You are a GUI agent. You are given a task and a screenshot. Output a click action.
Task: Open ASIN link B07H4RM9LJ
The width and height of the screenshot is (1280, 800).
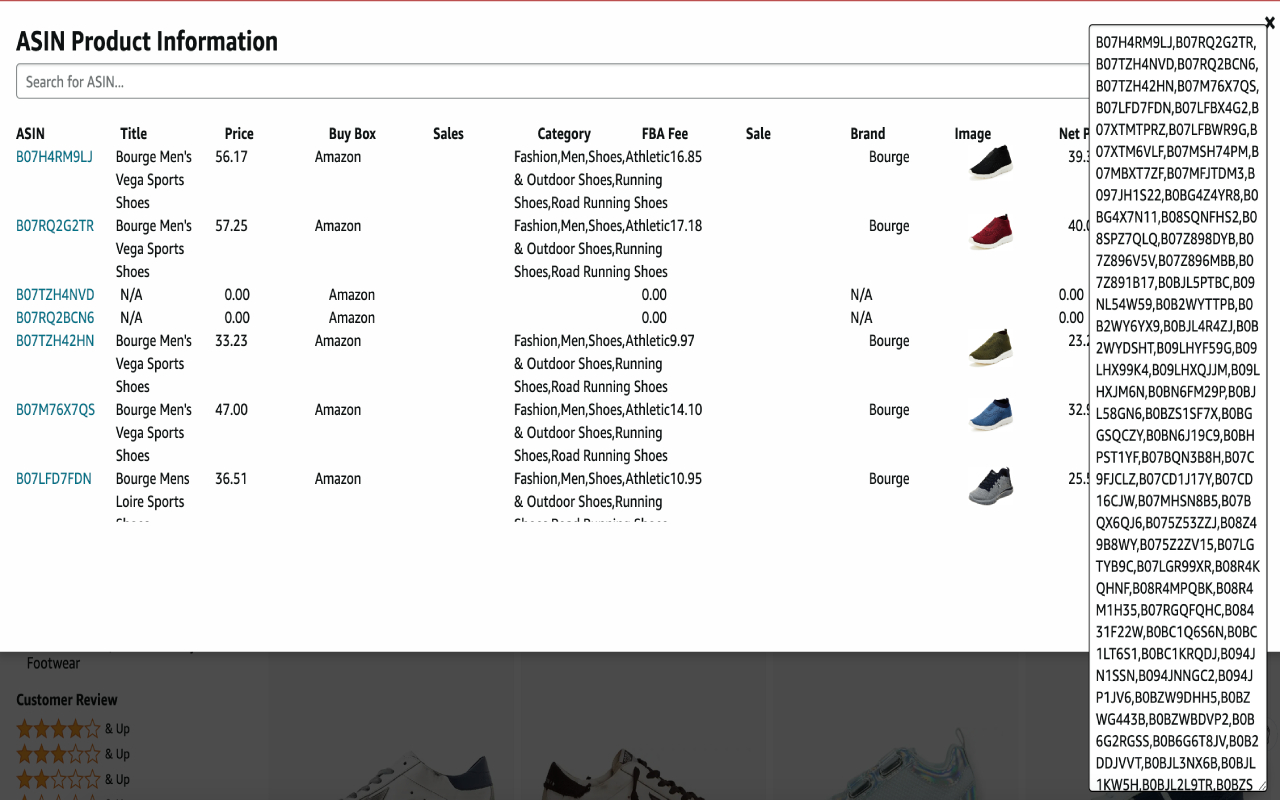point(54,157)
